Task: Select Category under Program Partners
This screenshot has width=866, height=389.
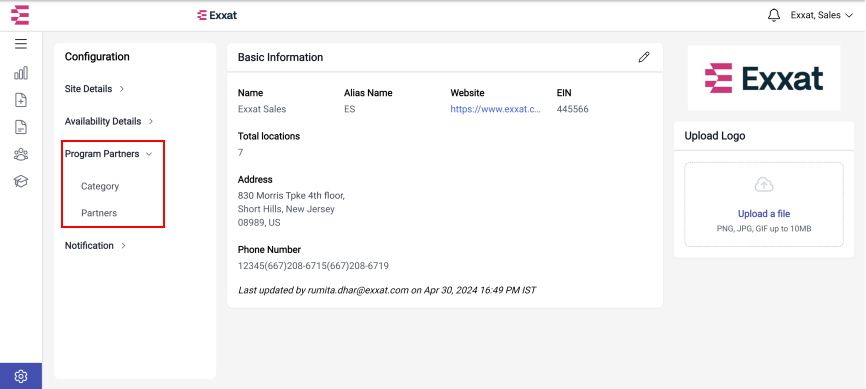Action: 100,186
